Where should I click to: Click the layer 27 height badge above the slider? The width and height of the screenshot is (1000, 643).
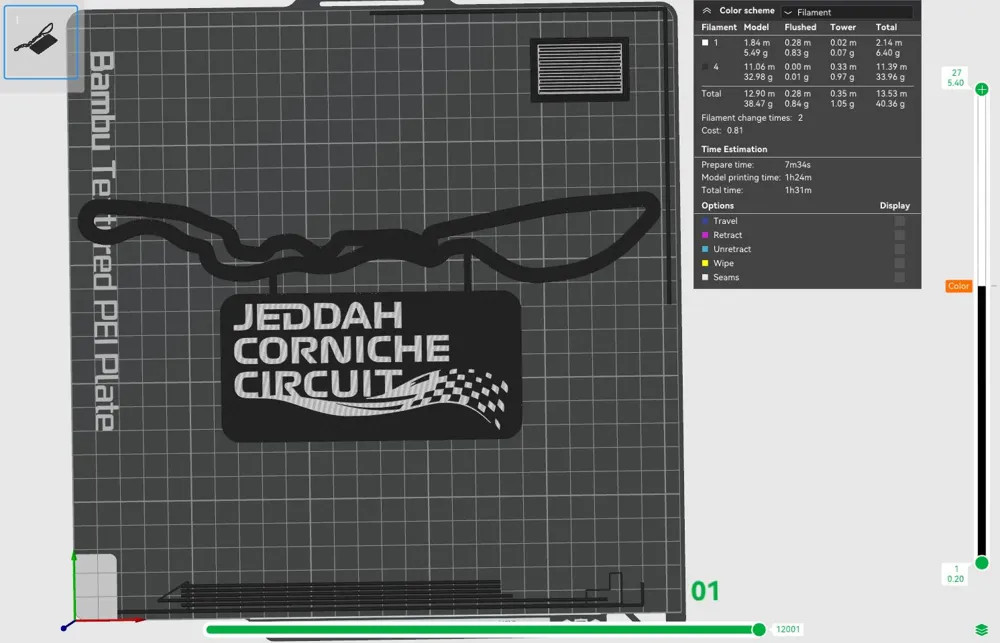click(955, 78)
